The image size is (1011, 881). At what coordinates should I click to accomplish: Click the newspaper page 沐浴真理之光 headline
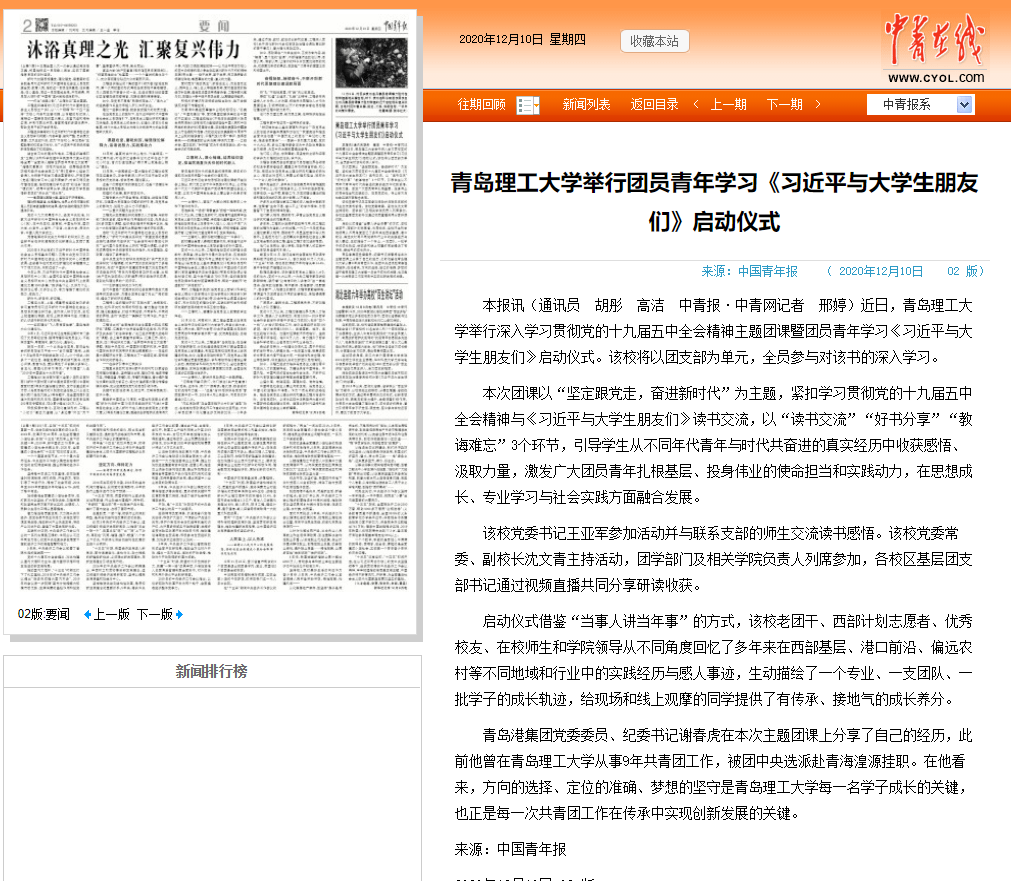tap(134, 48)
